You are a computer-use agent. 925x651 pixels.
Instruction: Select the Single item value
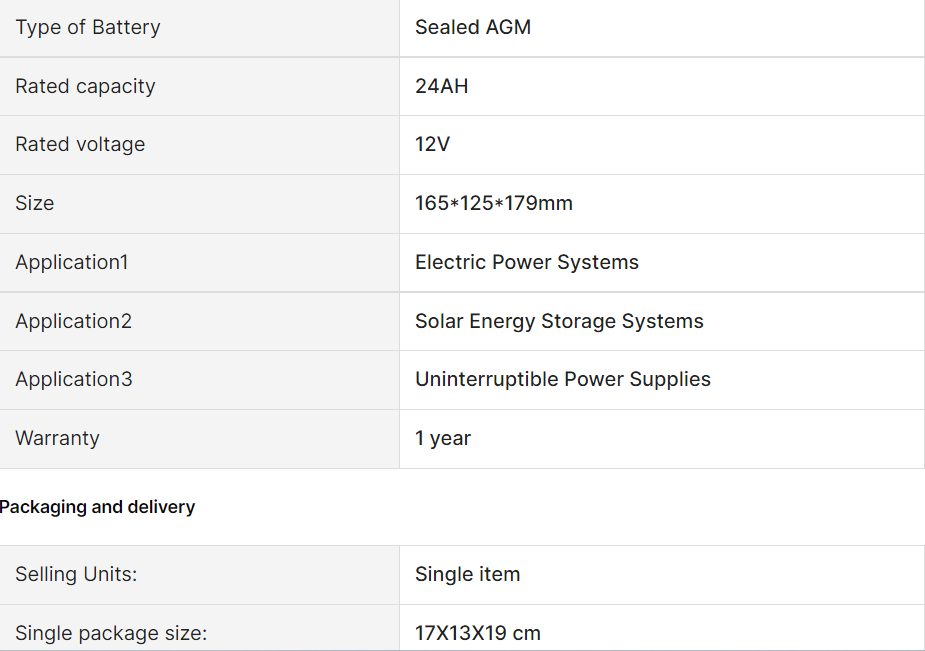point(467,574)
